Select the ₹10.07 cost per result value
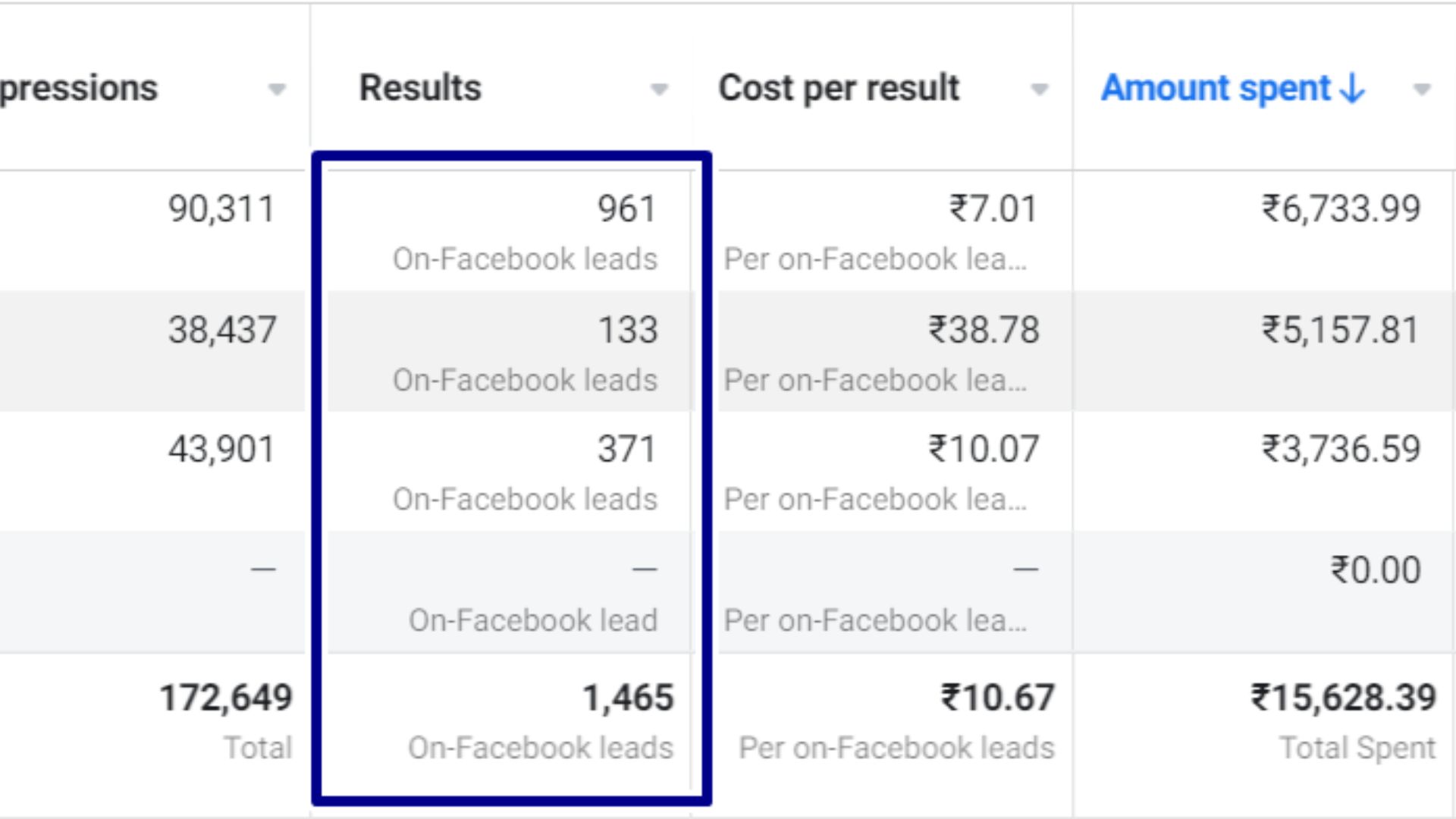1456x819 pixels. pos(984,449)
